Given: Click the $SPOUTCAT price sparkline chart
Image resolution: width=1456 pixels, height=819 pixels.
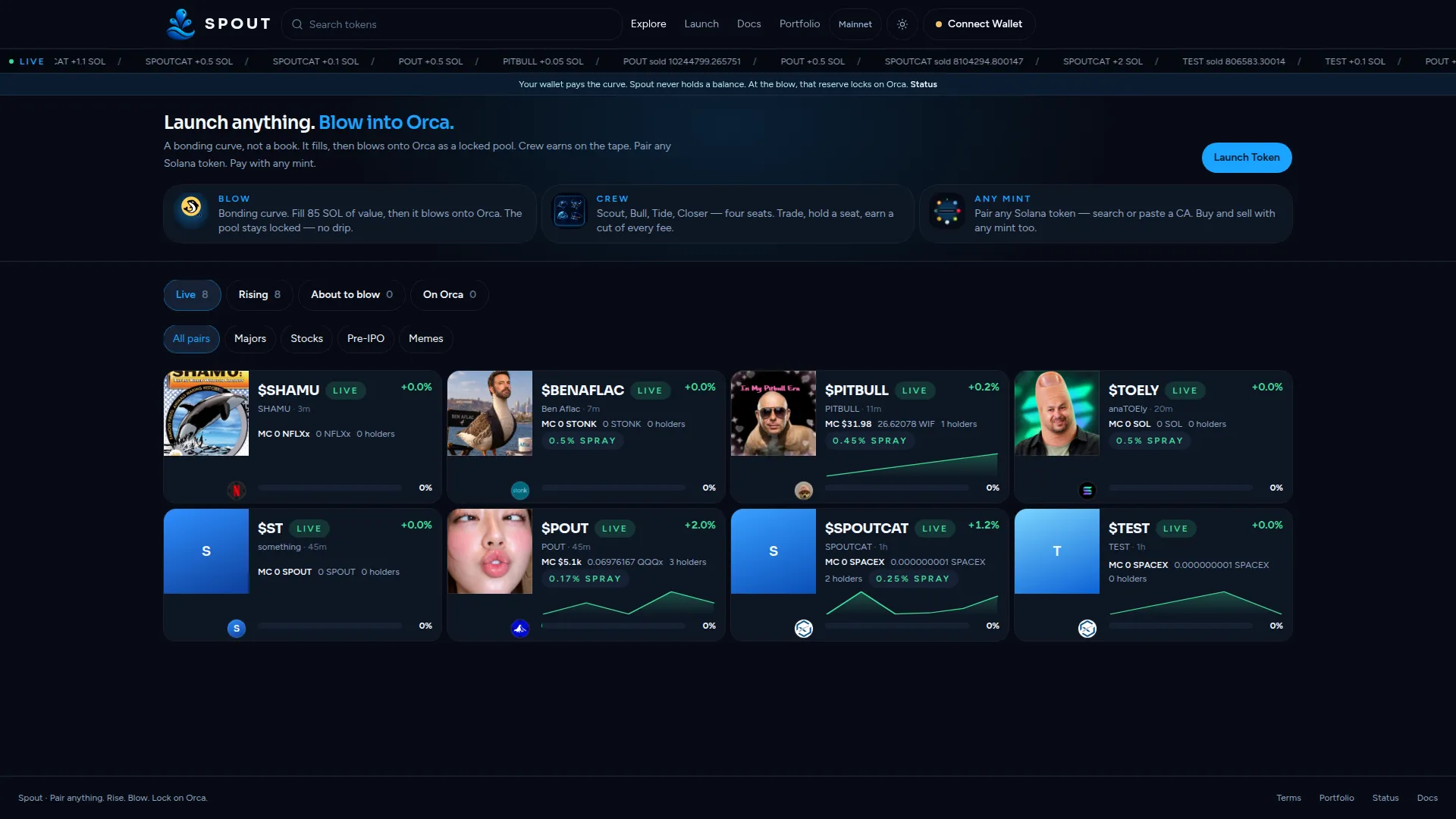Looking at the screenshot, I should (912, 603).
